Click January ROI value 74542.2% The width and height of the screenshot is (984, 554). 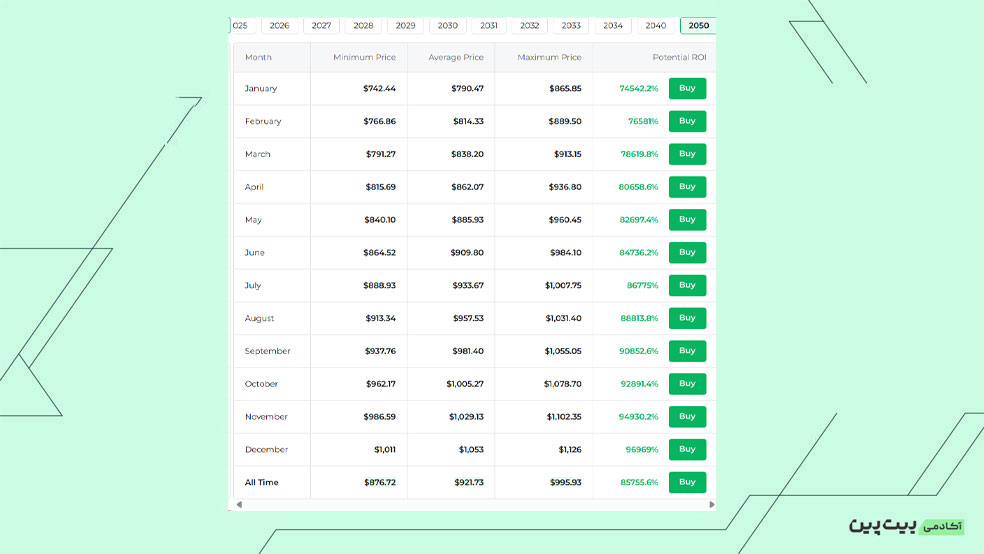(x=639, y=88)
